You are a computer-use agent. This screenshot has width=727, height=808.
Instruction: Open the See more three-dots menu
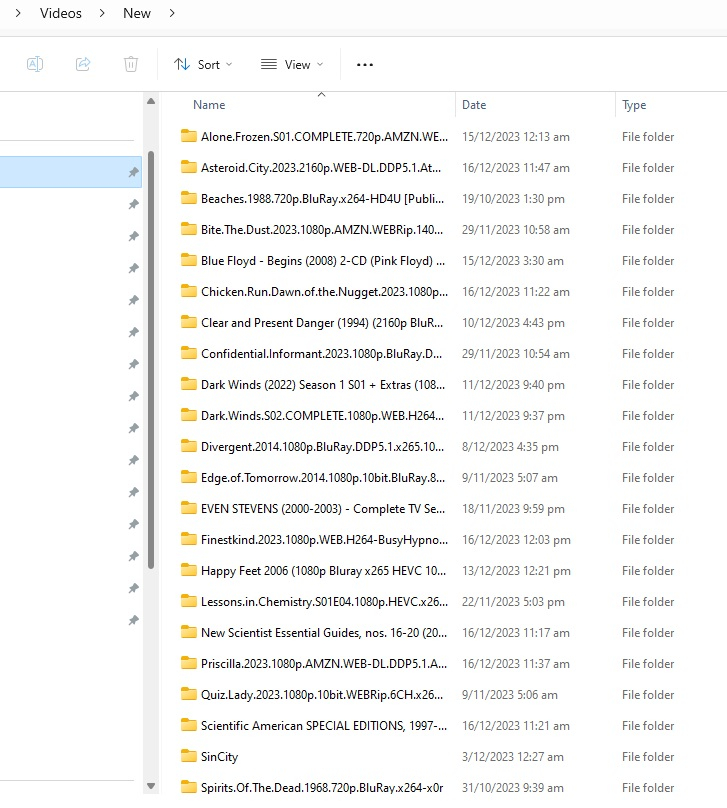click(365, 64)
